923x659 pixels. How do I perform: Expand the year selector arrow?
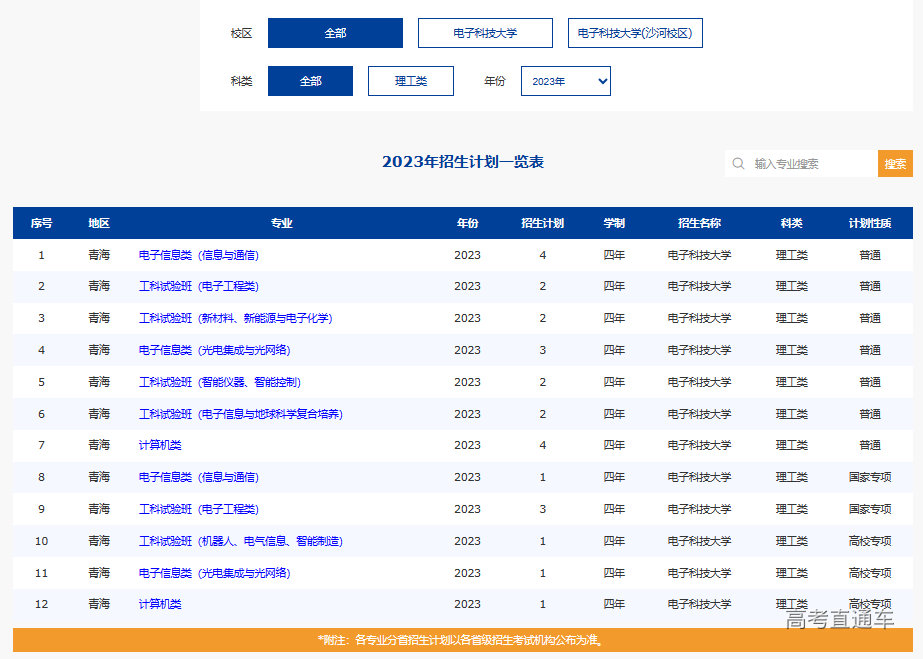600,80
